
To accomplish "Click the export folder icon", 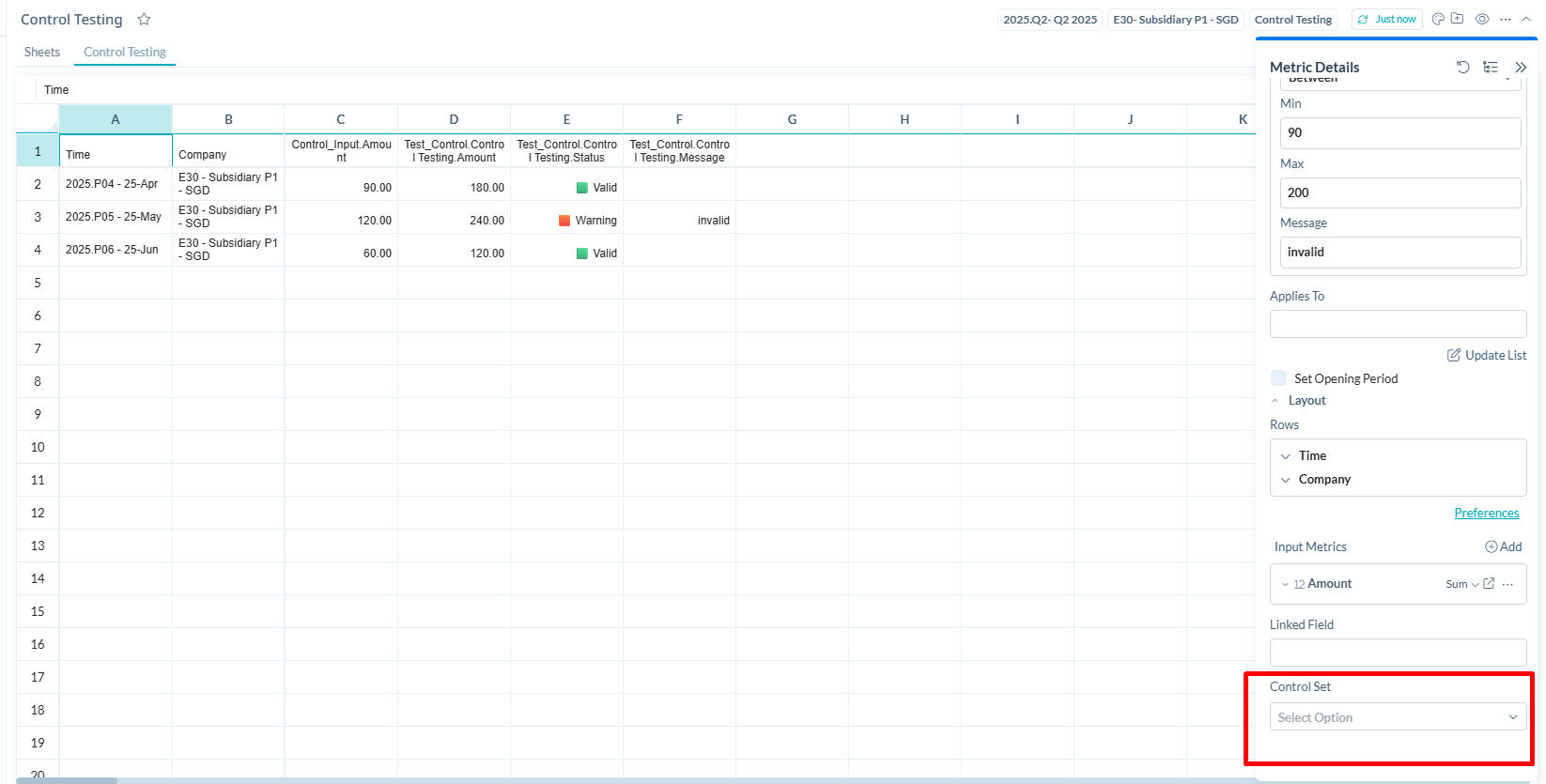I will 1457,19.
